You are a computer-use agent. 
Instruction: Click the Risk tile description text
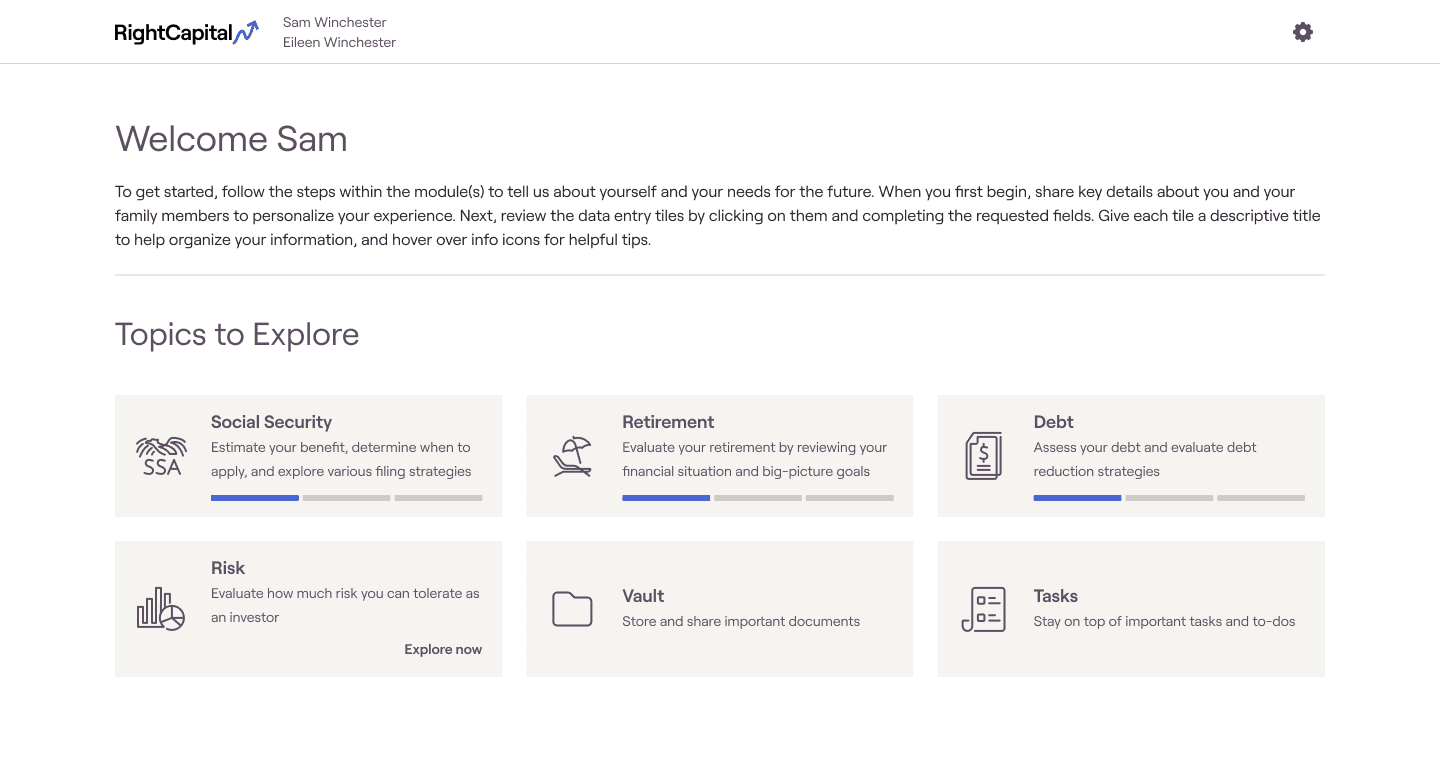click(x=345, y=605)
